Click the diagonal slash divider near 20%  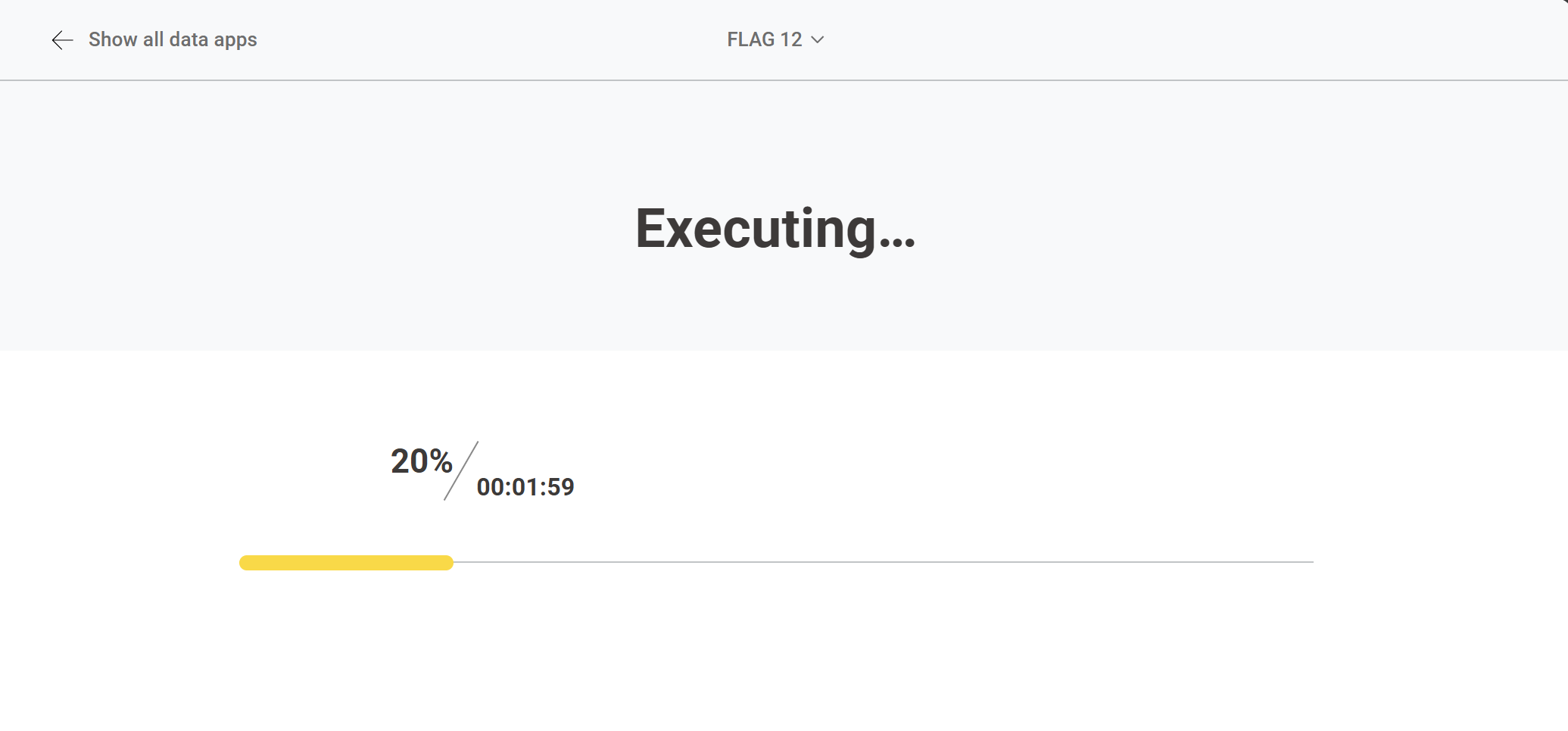coord(461,470)
